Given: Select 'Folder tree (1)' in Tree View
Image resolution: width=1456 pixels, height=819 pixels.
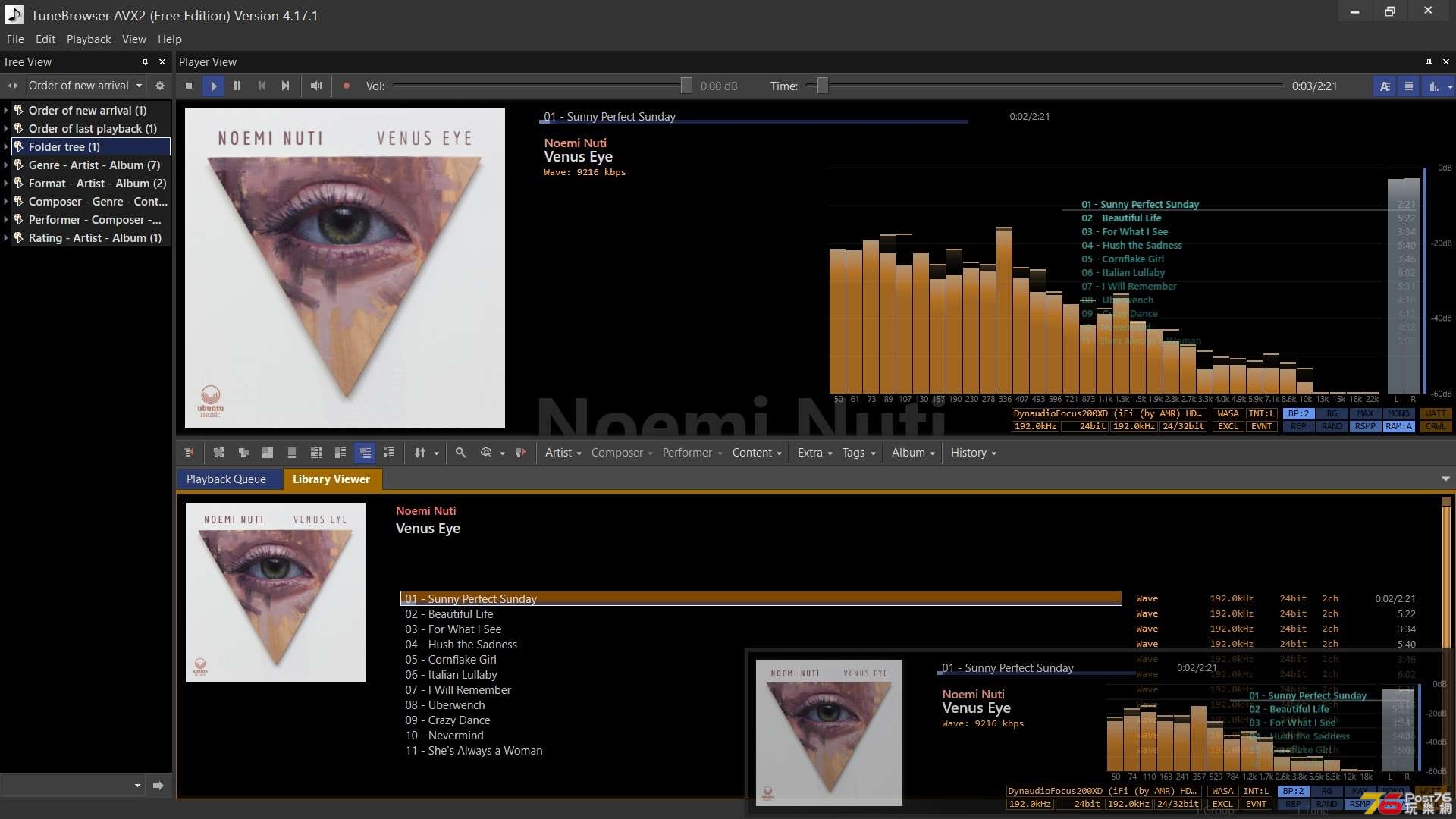Looking at the screenshot, I should tap(90, 147).
